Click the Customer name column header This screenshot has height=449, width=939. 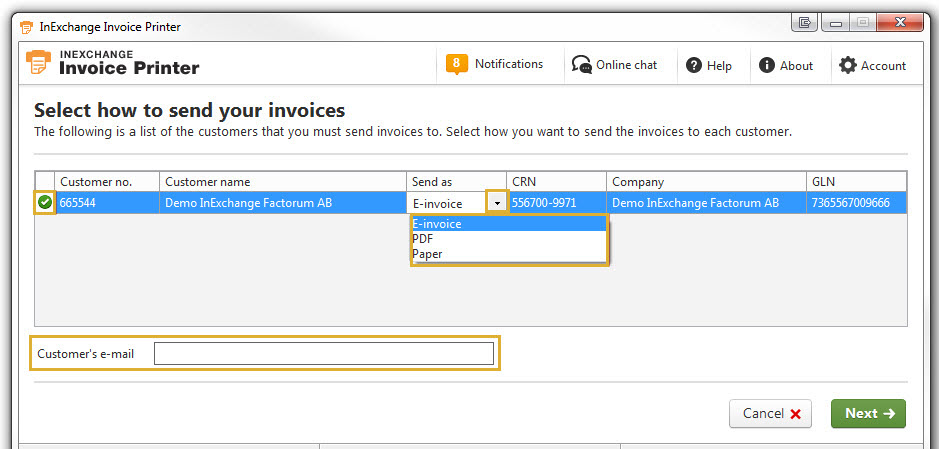(283, 182)
